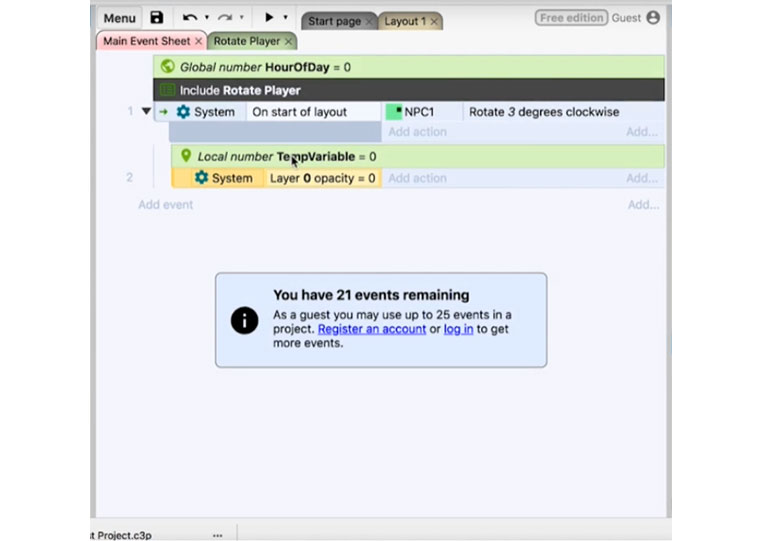Select event number 2 margin
The image size is (763, 541).
tap(129, 178)
